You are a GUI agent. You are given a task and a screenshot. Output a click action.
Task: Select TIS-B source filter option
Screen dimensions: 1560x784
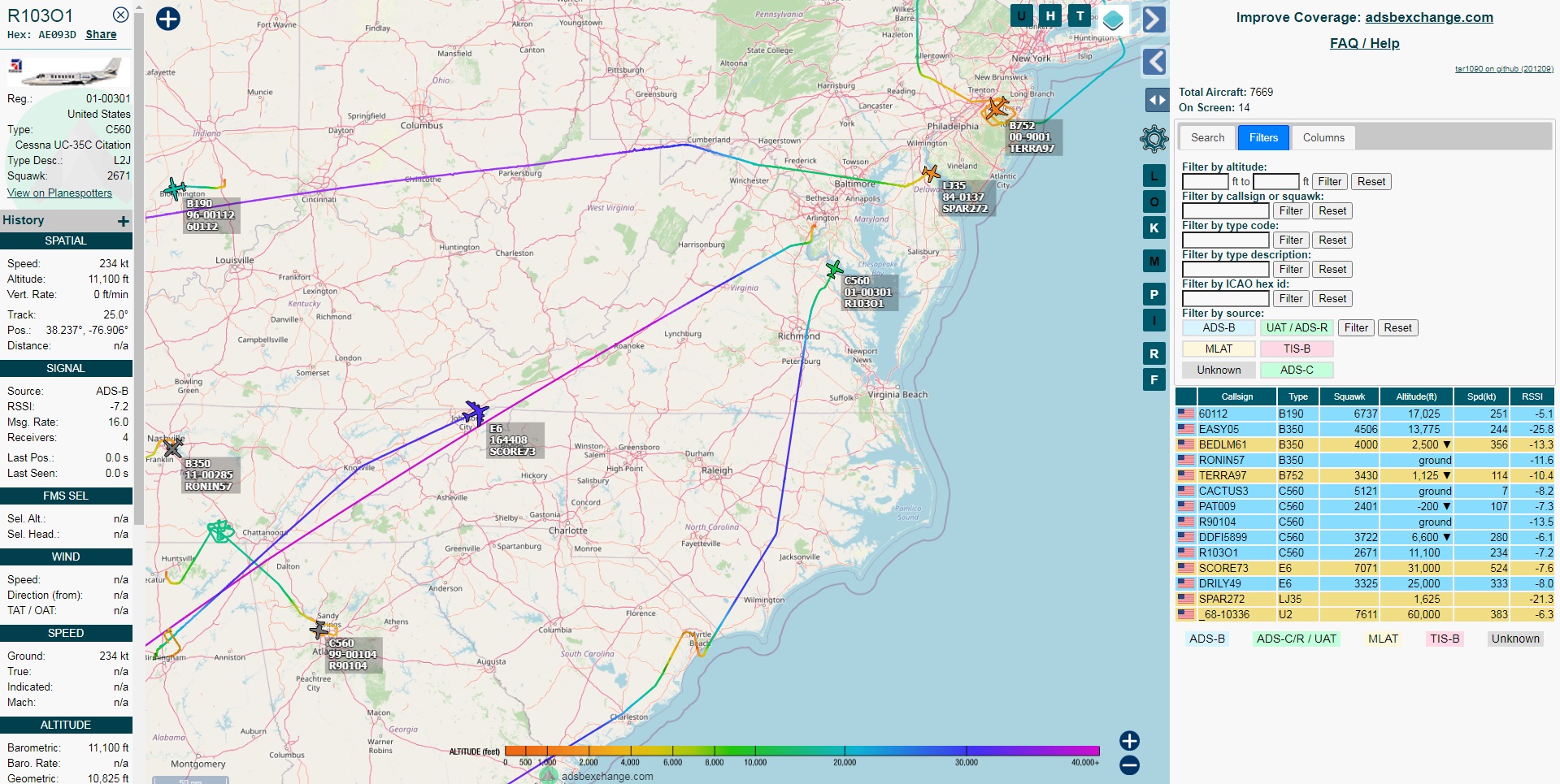pos(1297,349)
